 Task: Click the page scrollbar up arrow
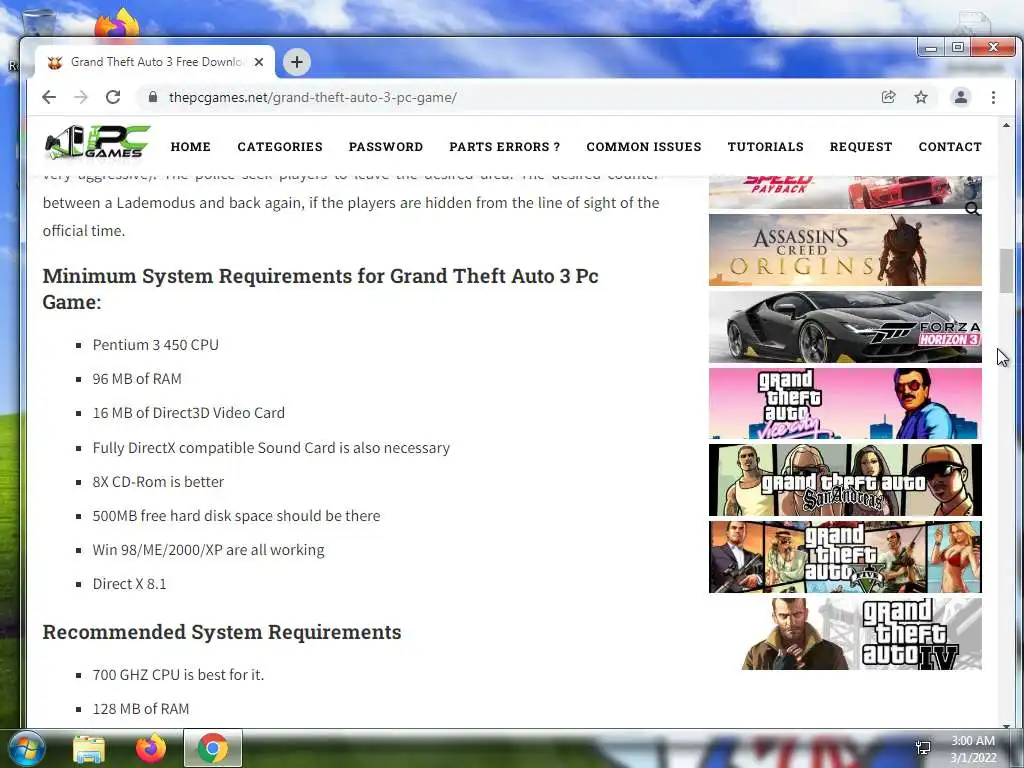click(1006, 125)
